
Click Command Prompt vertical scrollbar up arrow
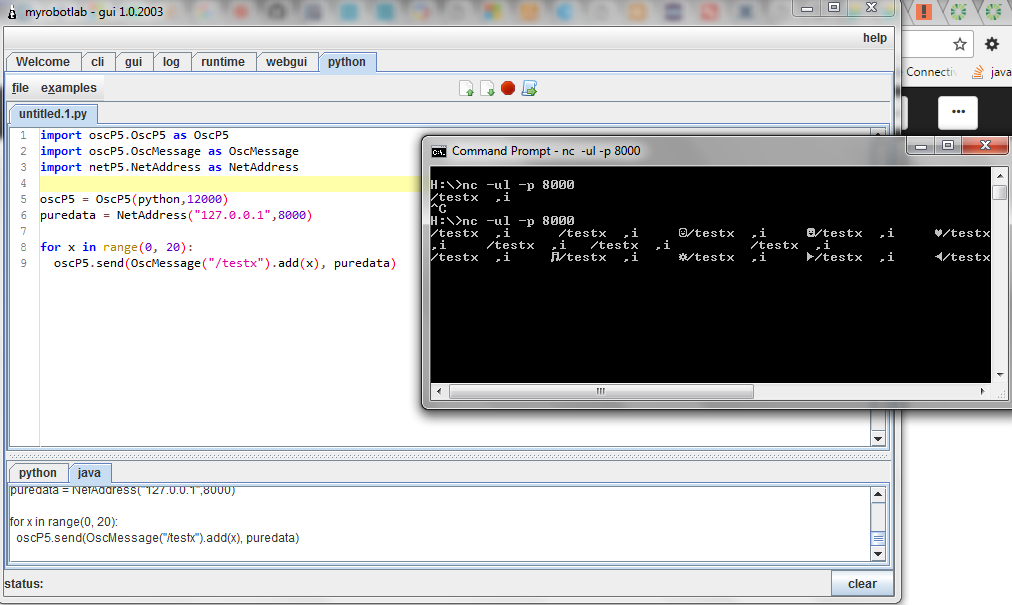1000,175
